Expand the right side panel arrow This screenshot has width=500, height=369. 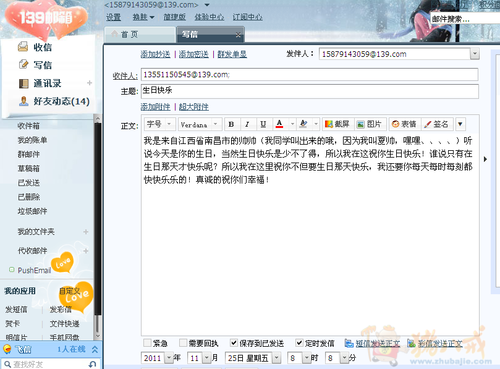485,159
